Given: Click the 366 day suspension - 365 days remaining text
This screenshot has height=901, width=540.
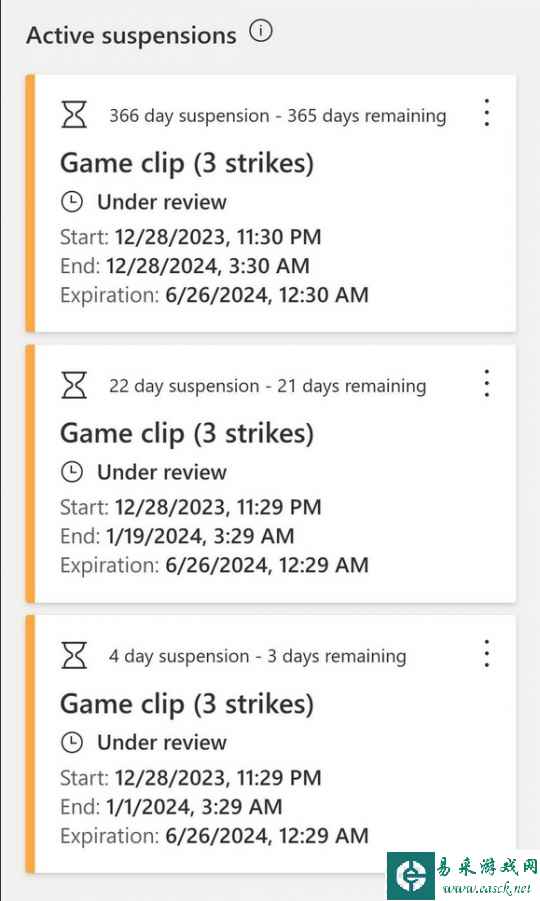Looking at the screenshot, I should [277, 115].
